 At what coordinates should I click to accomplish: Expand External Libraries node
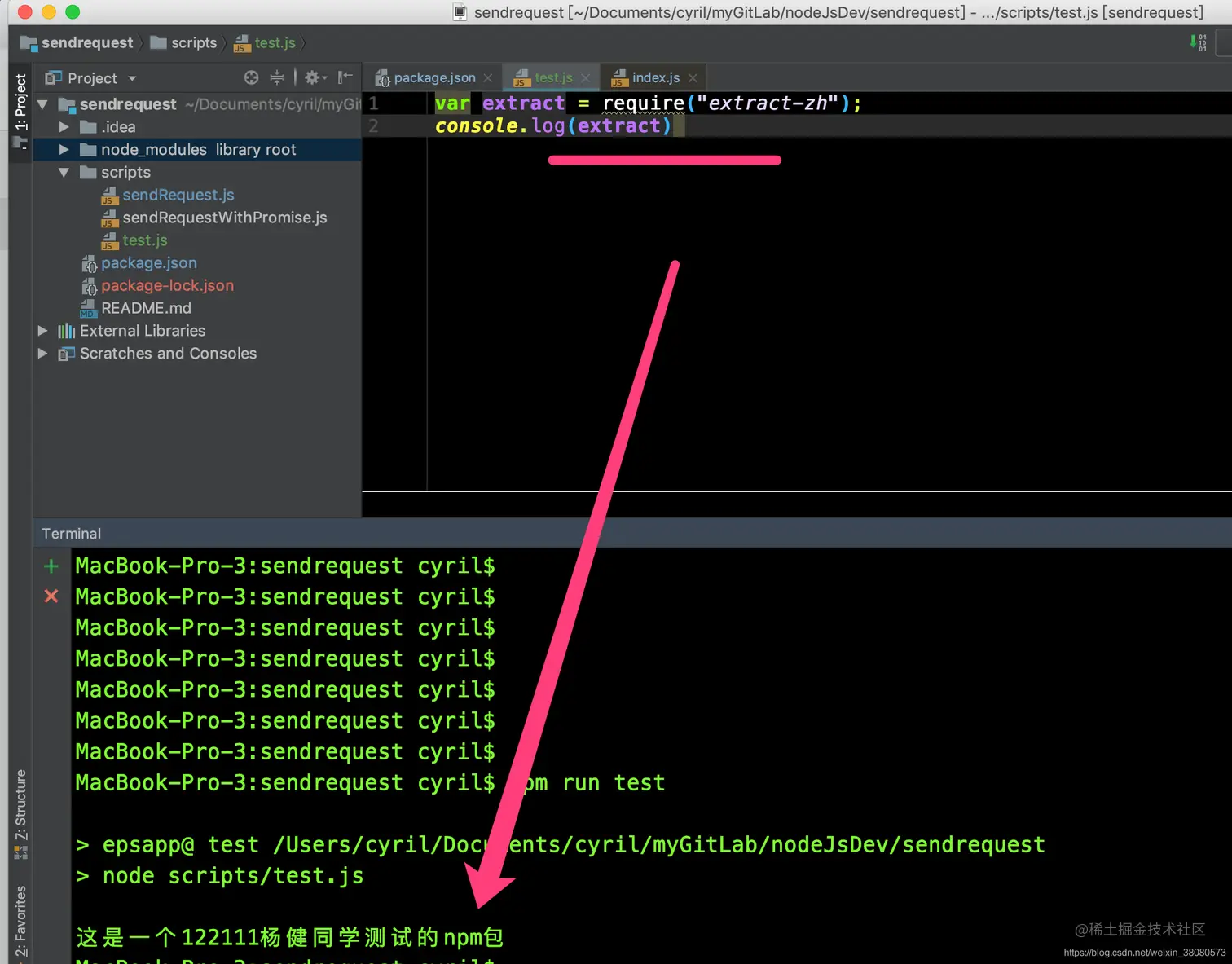(43, 331)
